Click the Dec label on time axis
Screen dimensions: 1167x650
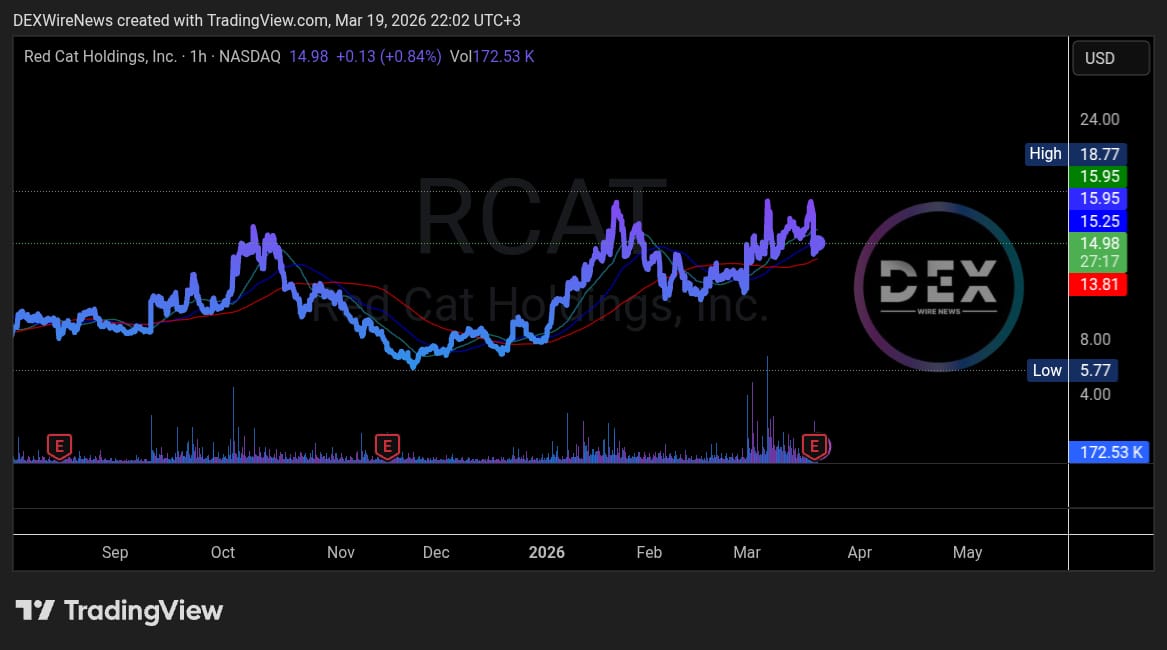[x=436, y=552]
